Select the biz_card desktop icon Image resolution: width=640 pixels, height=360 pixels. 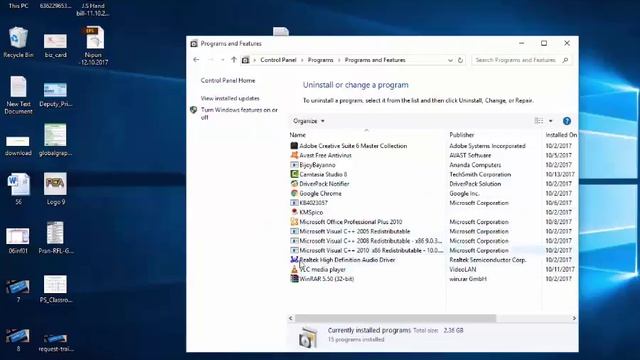56,46
